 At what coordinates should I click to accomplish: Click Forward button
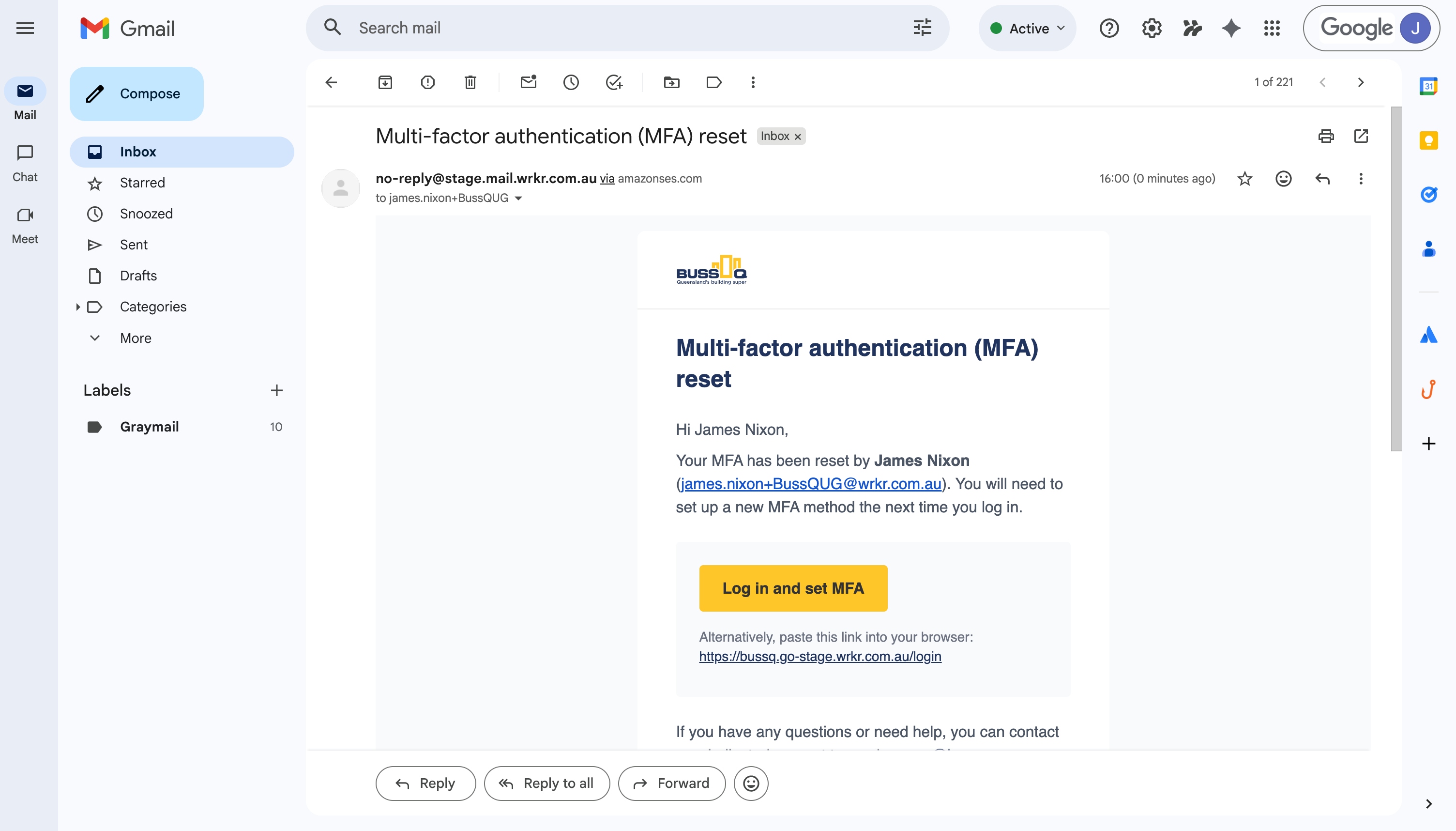coord(672,784)
